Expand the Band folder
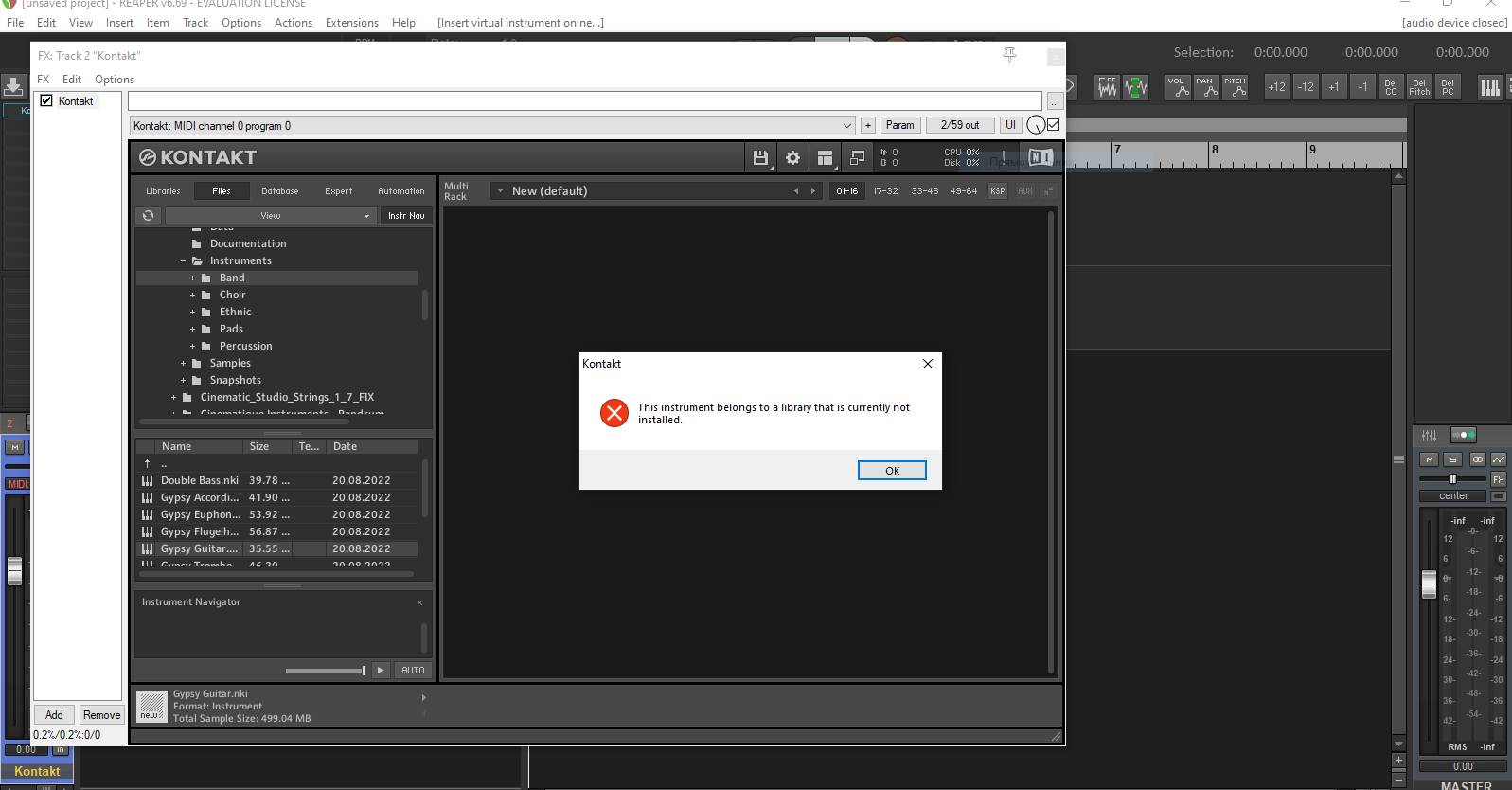Image resolution: width=1512 pixels, height=790 pixels. pyautogui.click(x=192, y=278)
